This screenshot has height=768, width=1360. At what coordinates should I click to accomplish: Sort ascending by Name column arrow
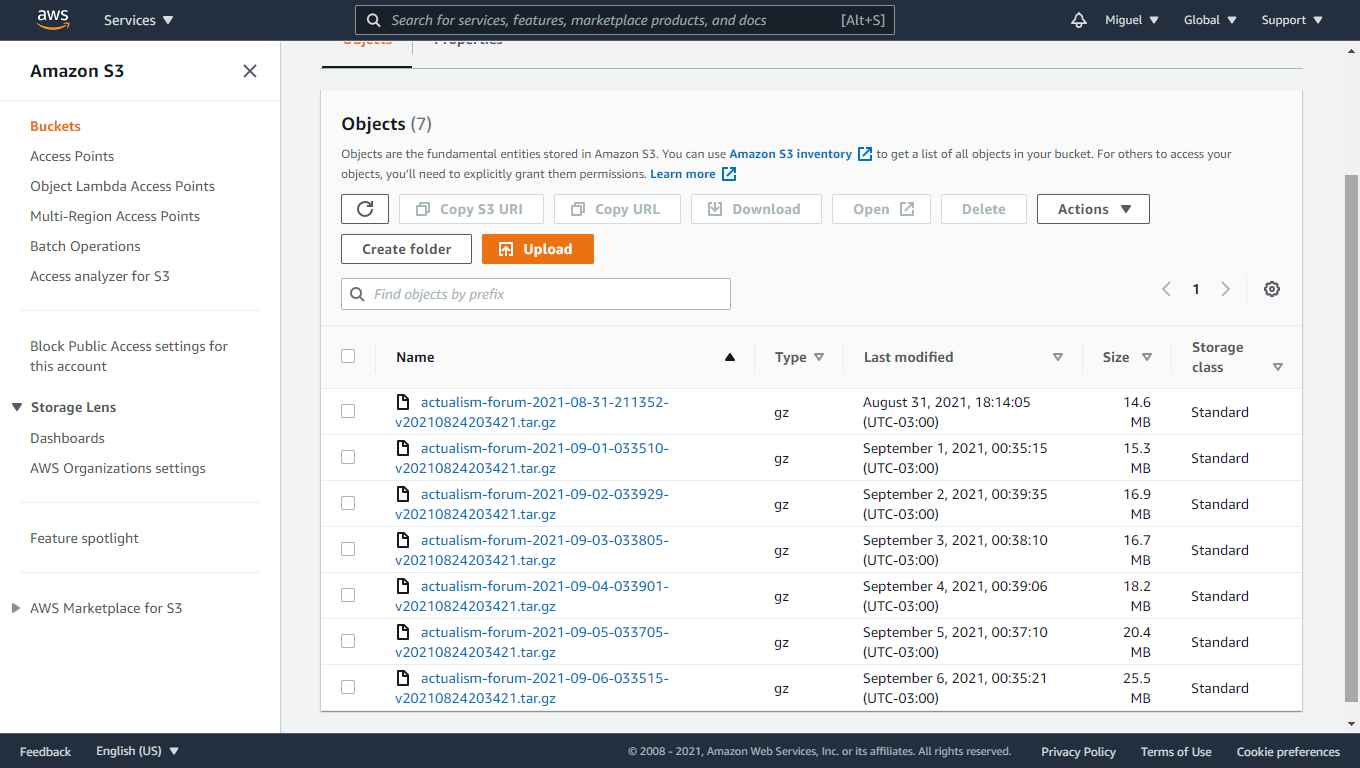pos(730,357)
